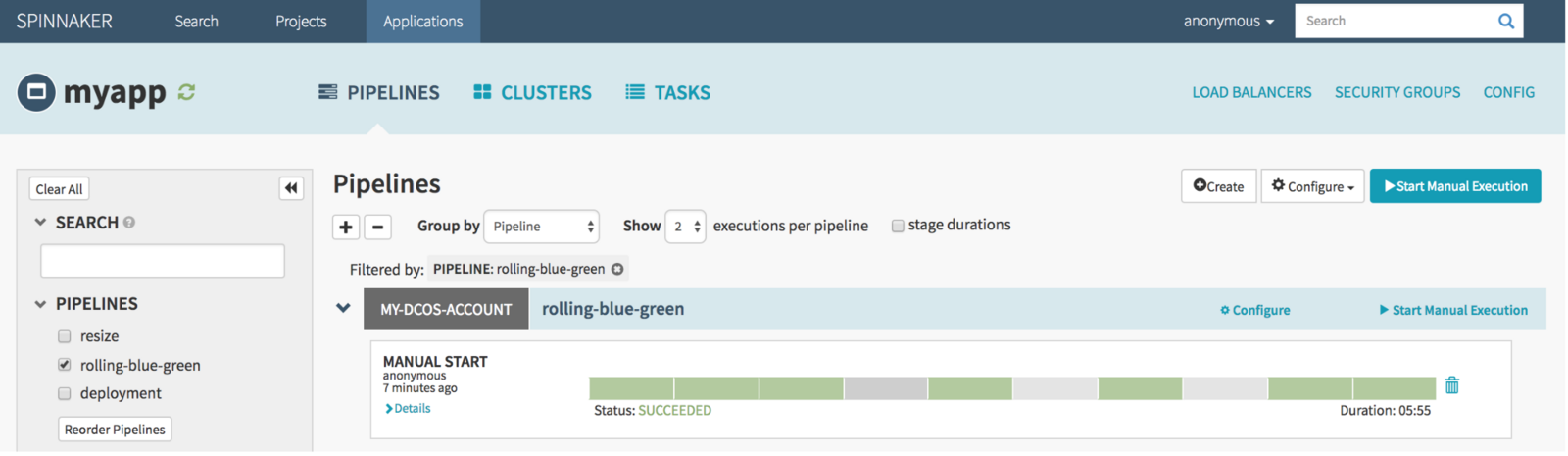
Task: Collapse all pipelines with minus icon
Action: tap(378, 227)
